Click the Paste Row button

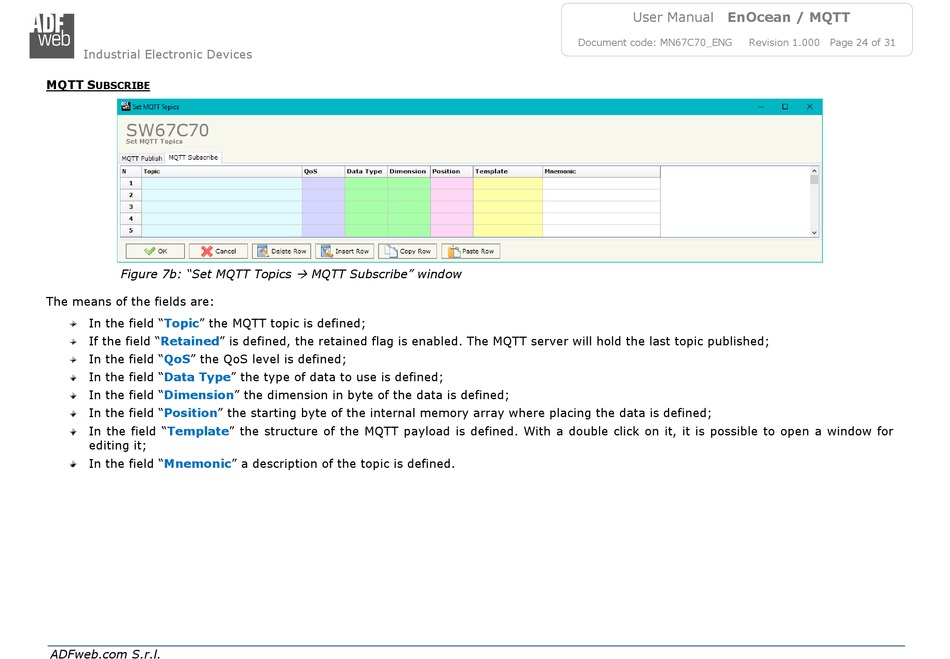(471, 251)
